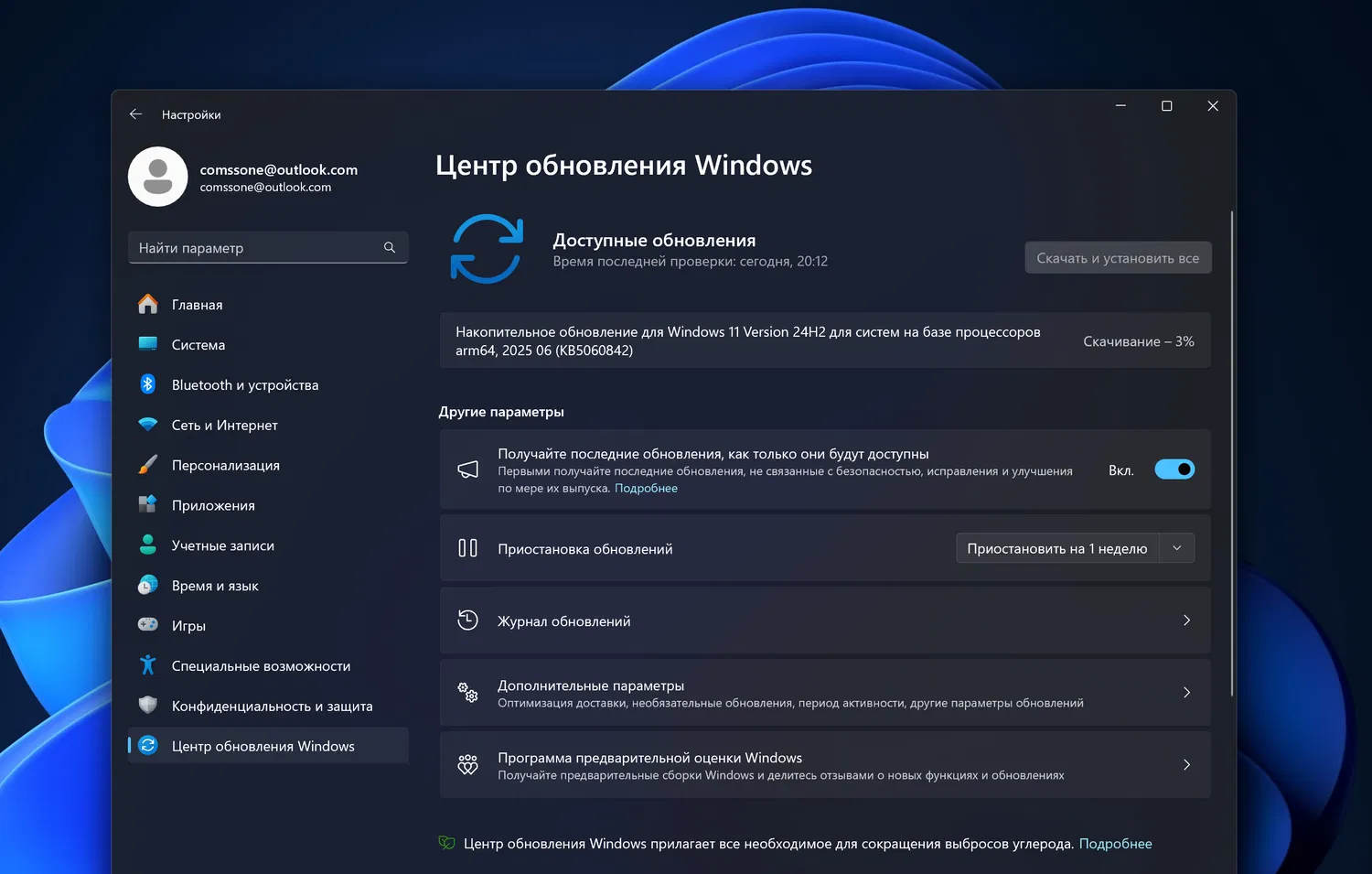Click the Приостановка обновлений label
The width and height of the screenshot is (1372, 874).
pos(585,549)
